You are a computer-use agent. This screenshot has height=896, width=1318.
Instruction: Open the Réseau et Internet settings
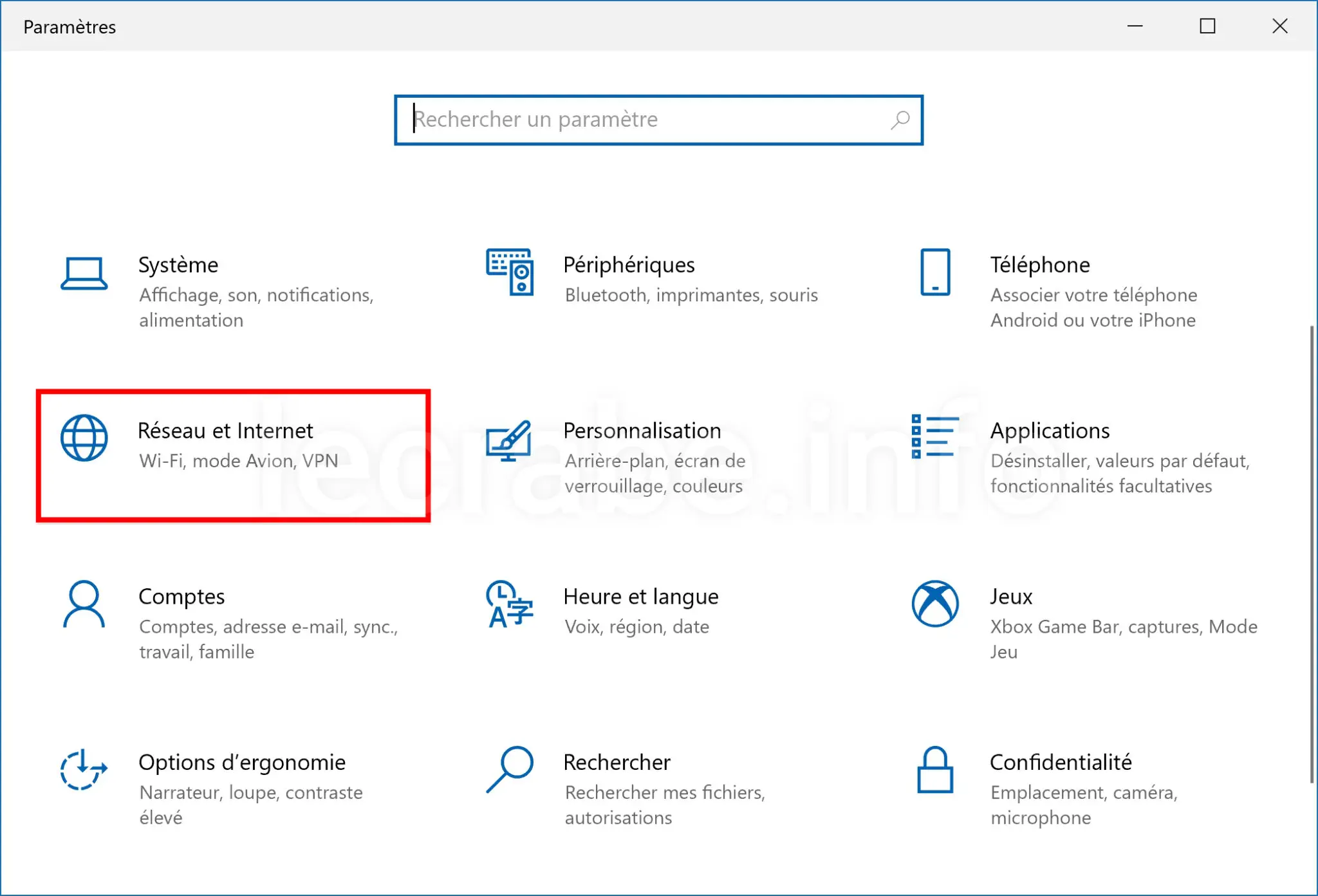pos(225,429)
